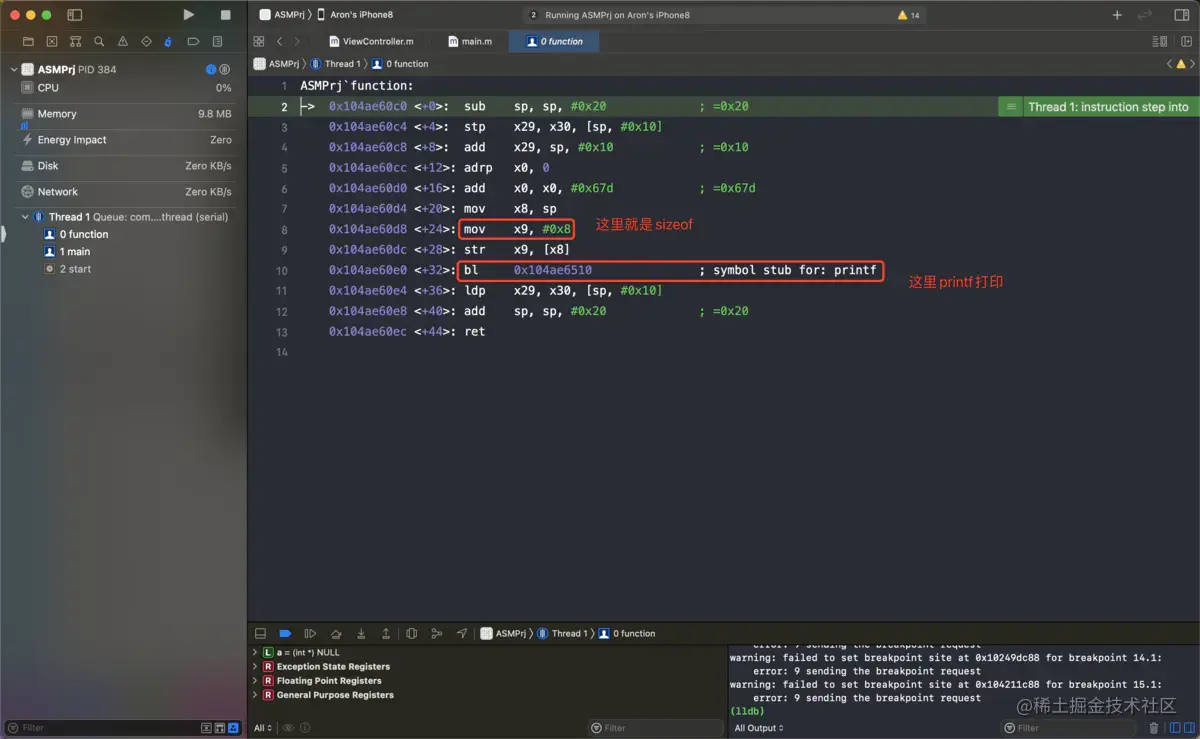Open the editor options (minimap) icon
The height and width of the screenshot is (739, 1200).
[1159, 42]
